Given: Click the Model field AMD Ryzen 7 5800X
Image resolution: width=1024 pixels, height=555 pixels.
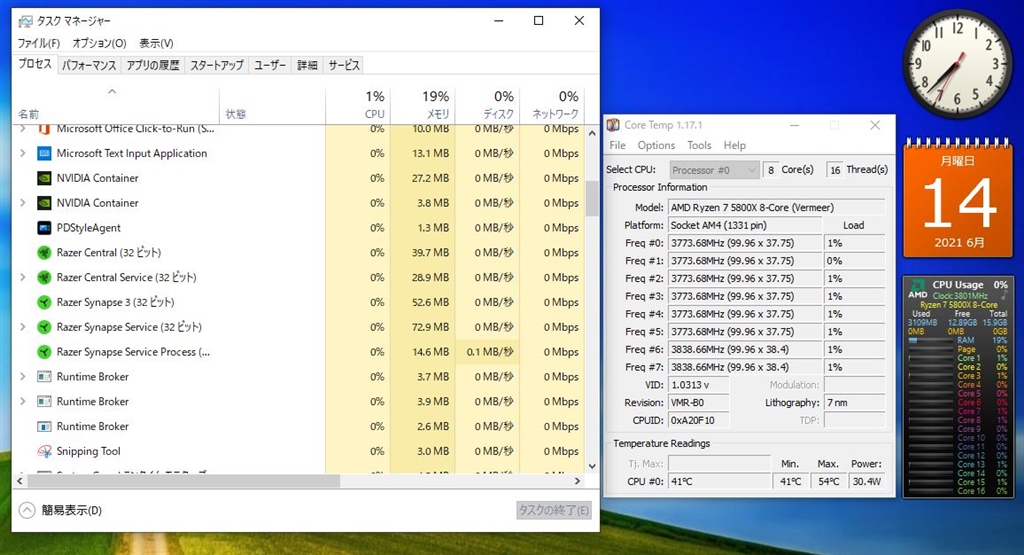Looking at the screenshot, I should click(776, 208).
